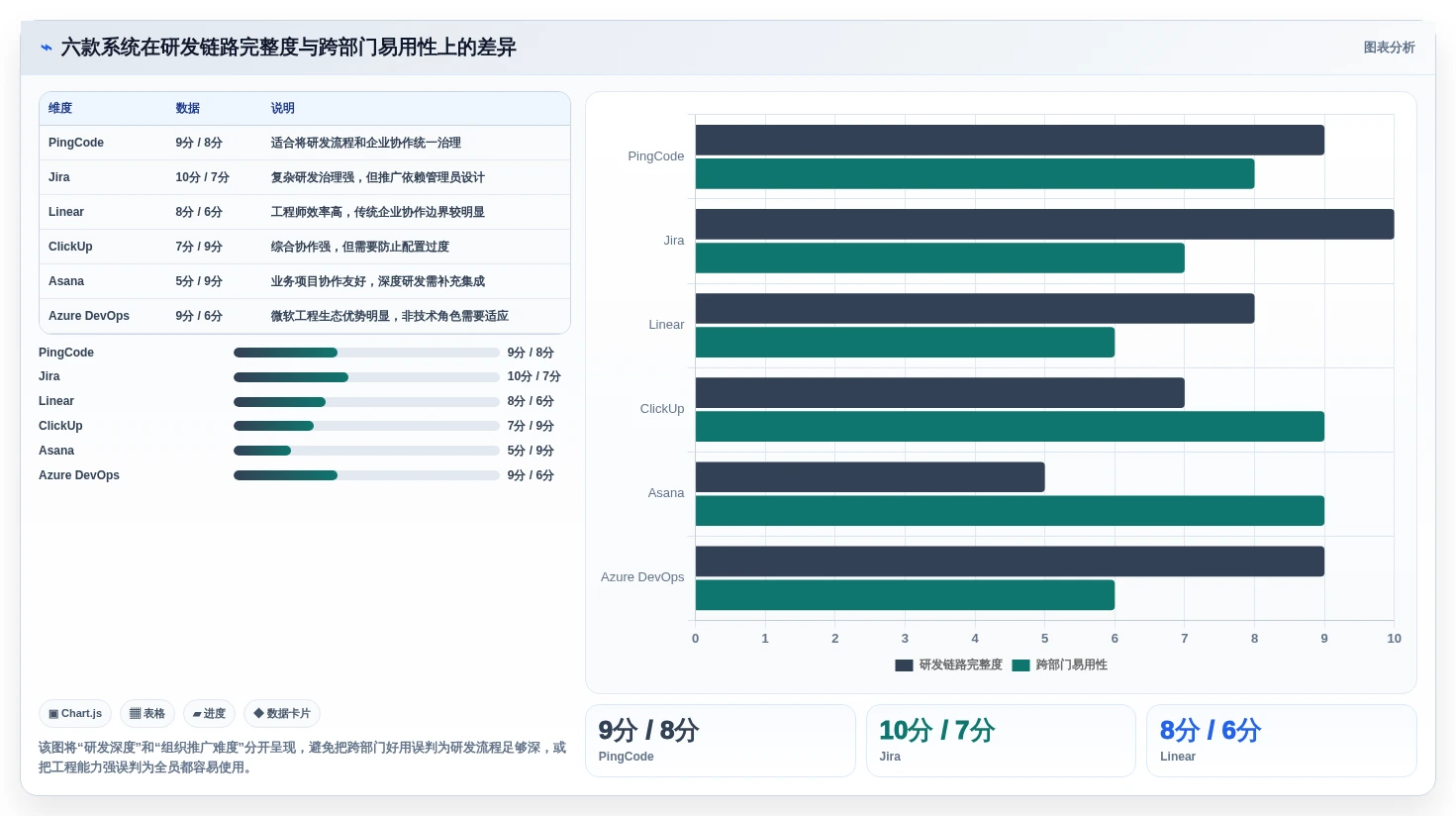Select the Azure DevOps table row name
Image resolution: width=1456 pixels, height=816 pixels.
tap(89, 316)
